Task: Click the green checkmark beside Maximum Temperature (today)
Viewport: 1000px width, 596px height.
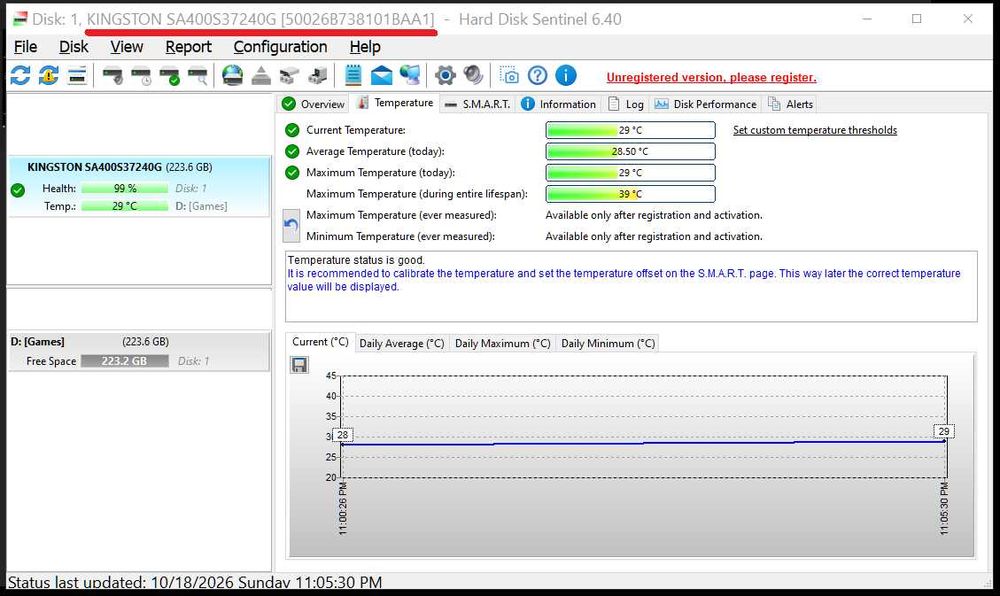Action: click(x=292, y=172)
